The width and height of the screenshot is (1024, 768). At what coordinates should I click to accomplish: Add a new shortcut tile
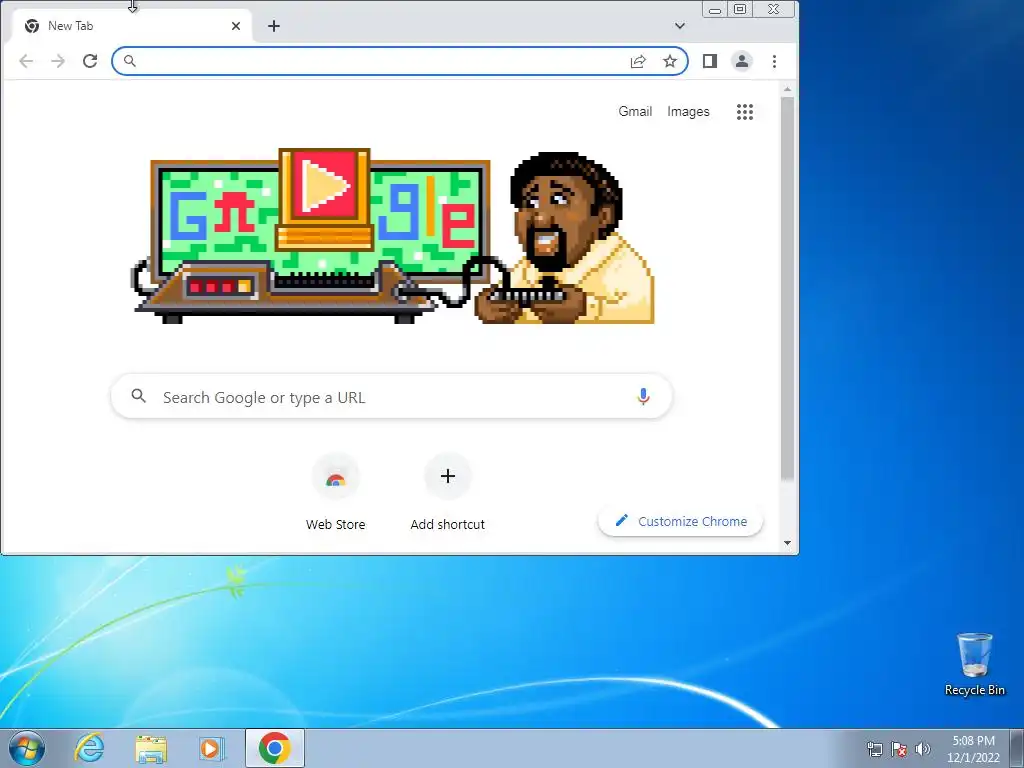[447, 492]
